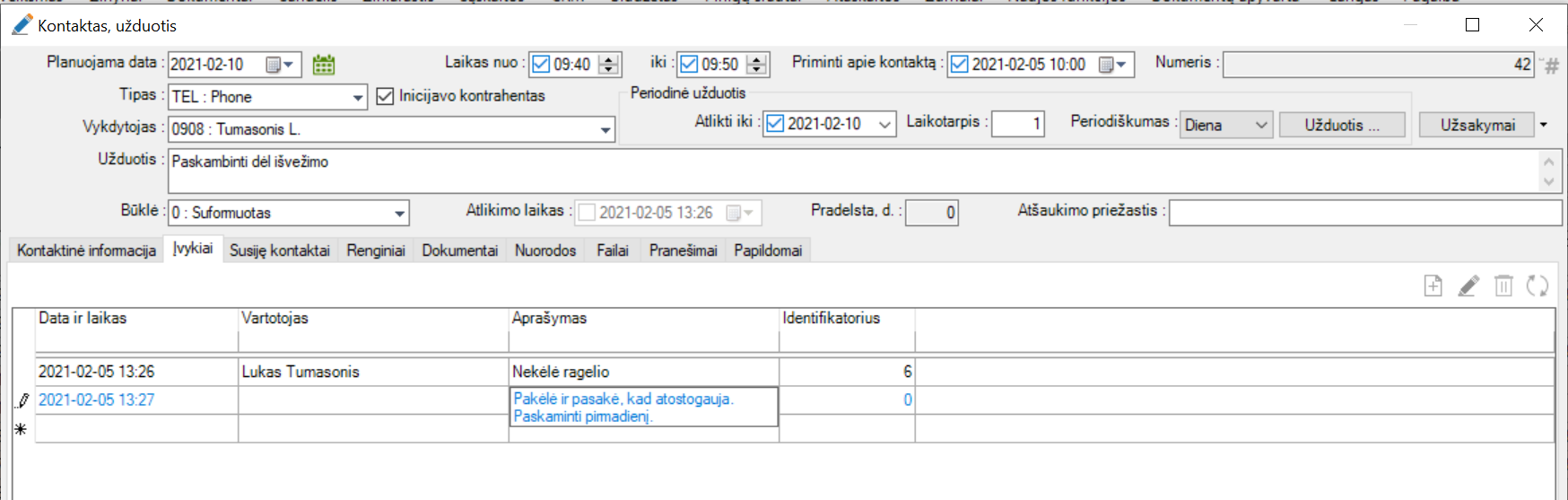The width and height of the screenshot is (1568, 500).
Task: Open the Priminti apie kontaktą date picker
Action: tap(1113, 65)
